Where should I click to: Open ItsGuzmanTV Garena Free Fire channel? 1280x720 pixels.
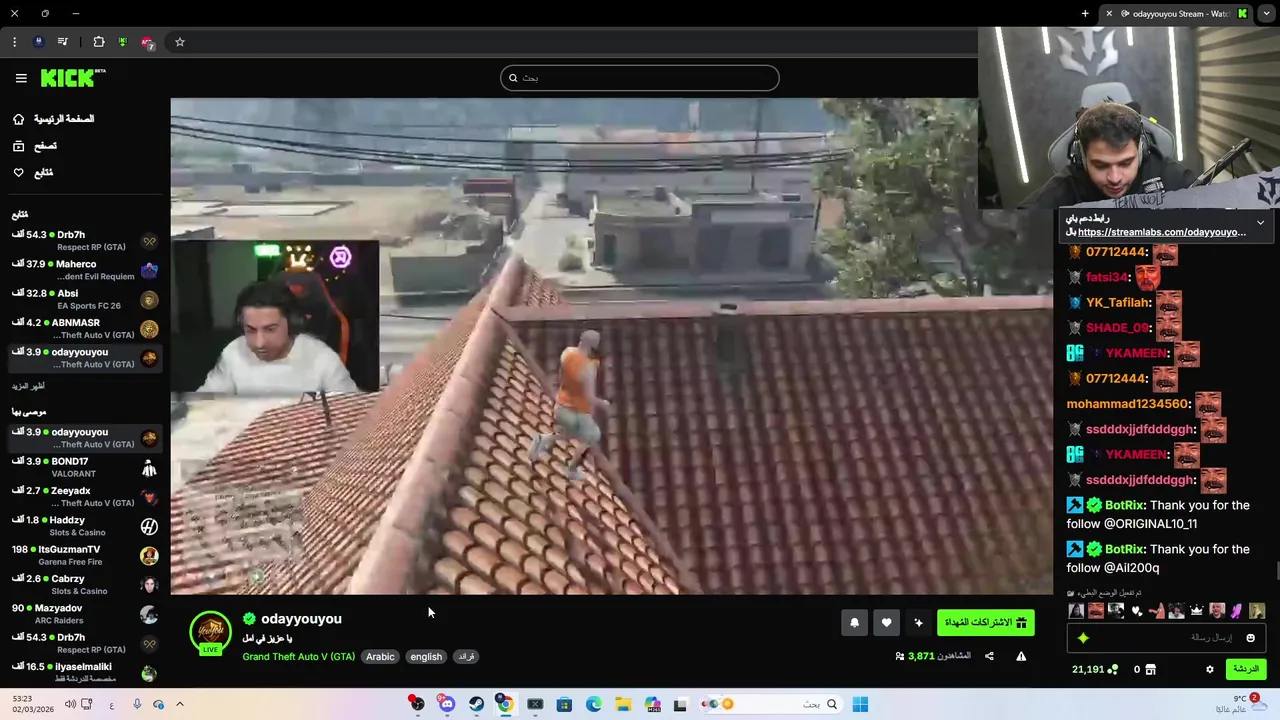(85, 555)
